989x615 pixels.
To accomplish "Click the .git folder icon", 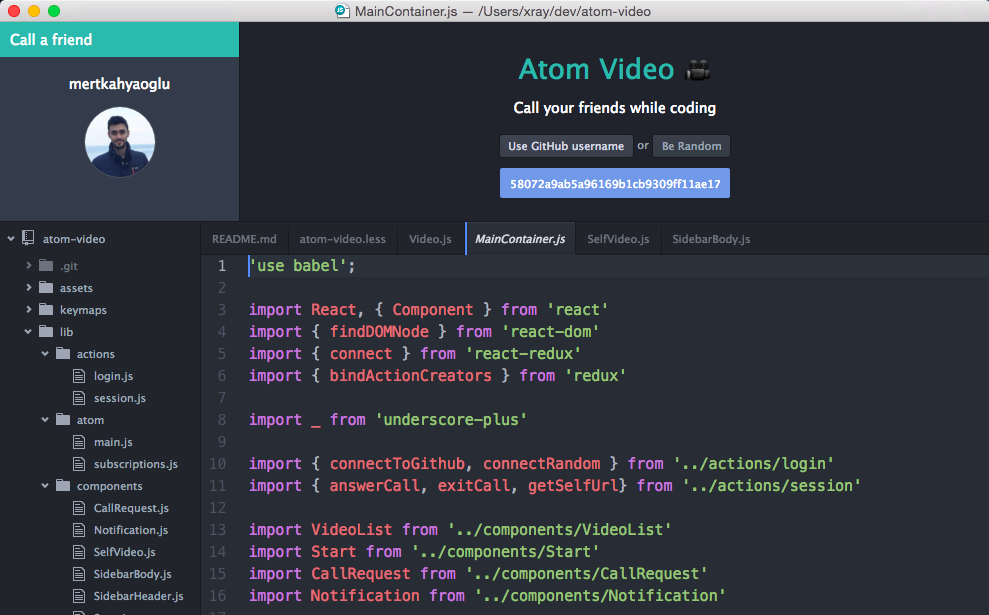I will (45, 266).
